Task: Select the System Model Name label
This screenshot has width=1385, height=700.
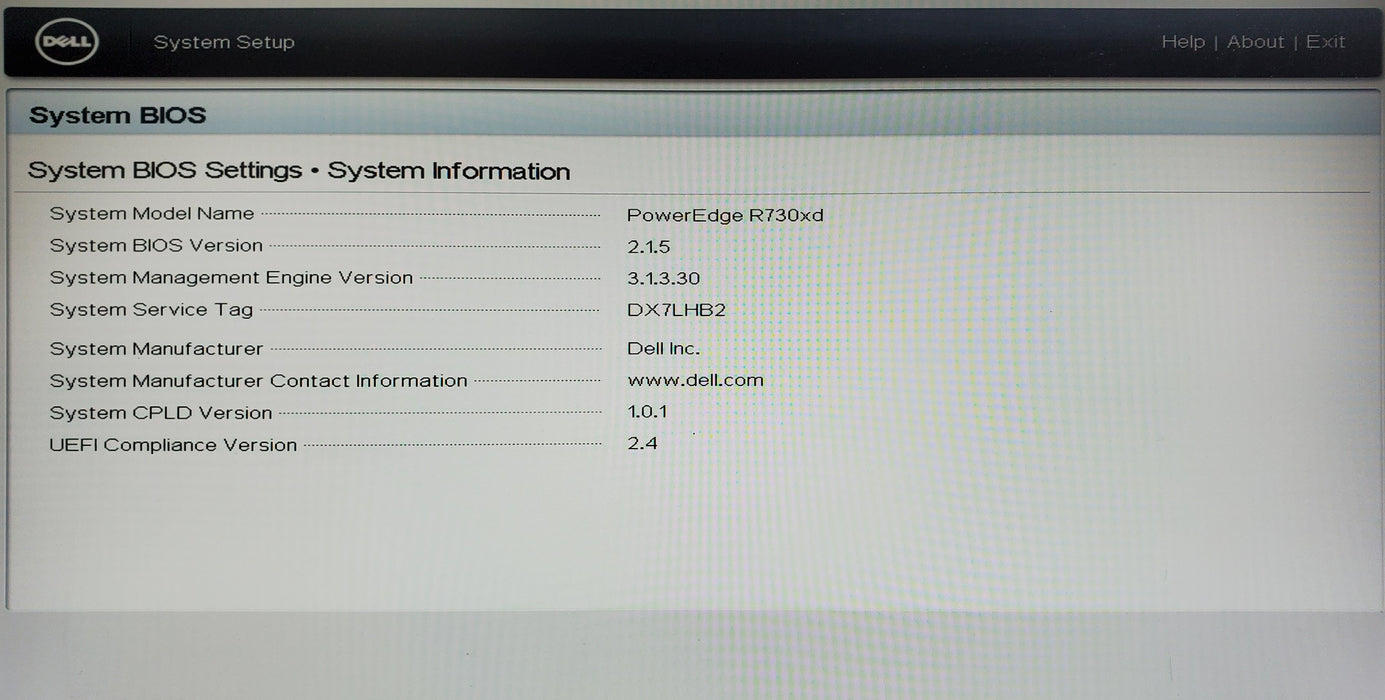Action: pos(152,213)
